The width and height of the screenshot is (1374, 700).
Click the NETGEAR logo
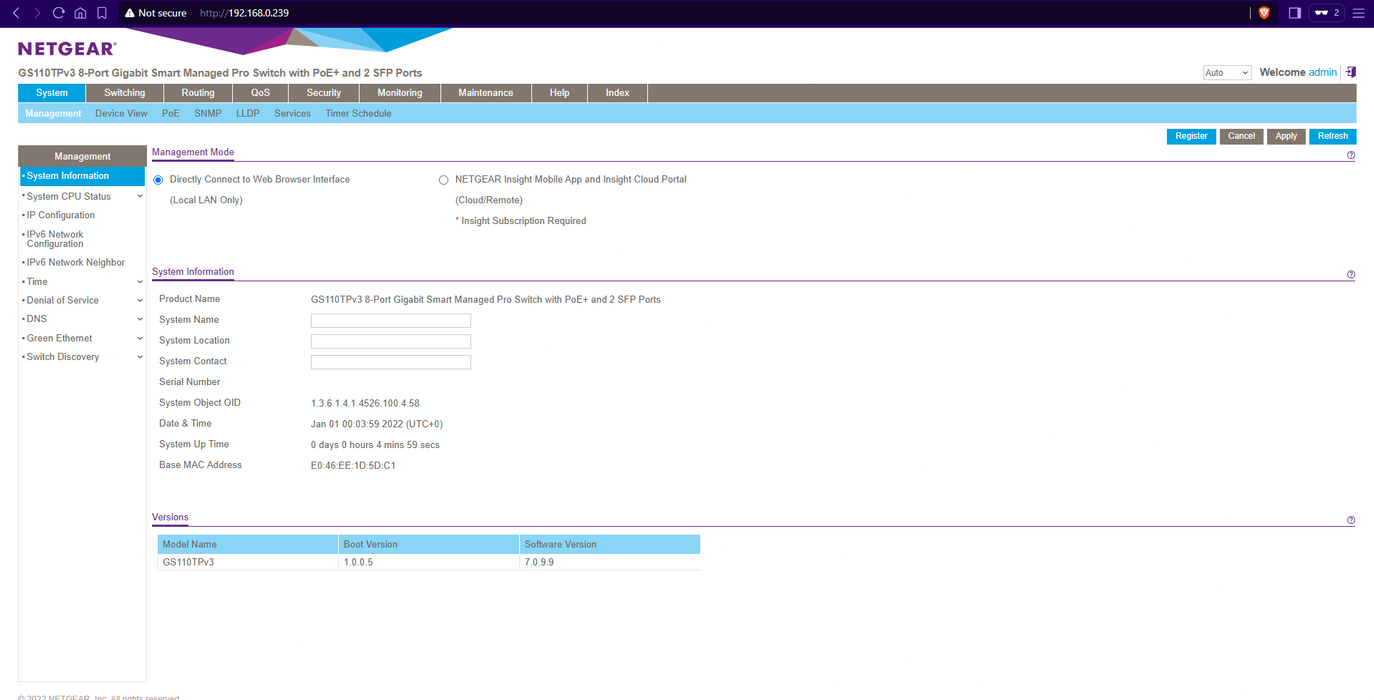pyautogui.click(x=67, y=49)
